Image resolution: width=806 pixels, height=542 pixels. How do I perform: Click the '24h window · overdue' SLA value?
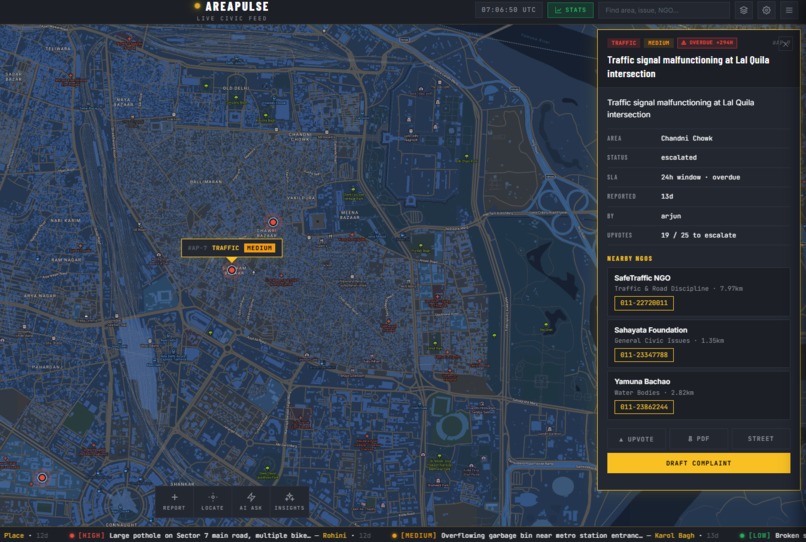coord(700,177)
